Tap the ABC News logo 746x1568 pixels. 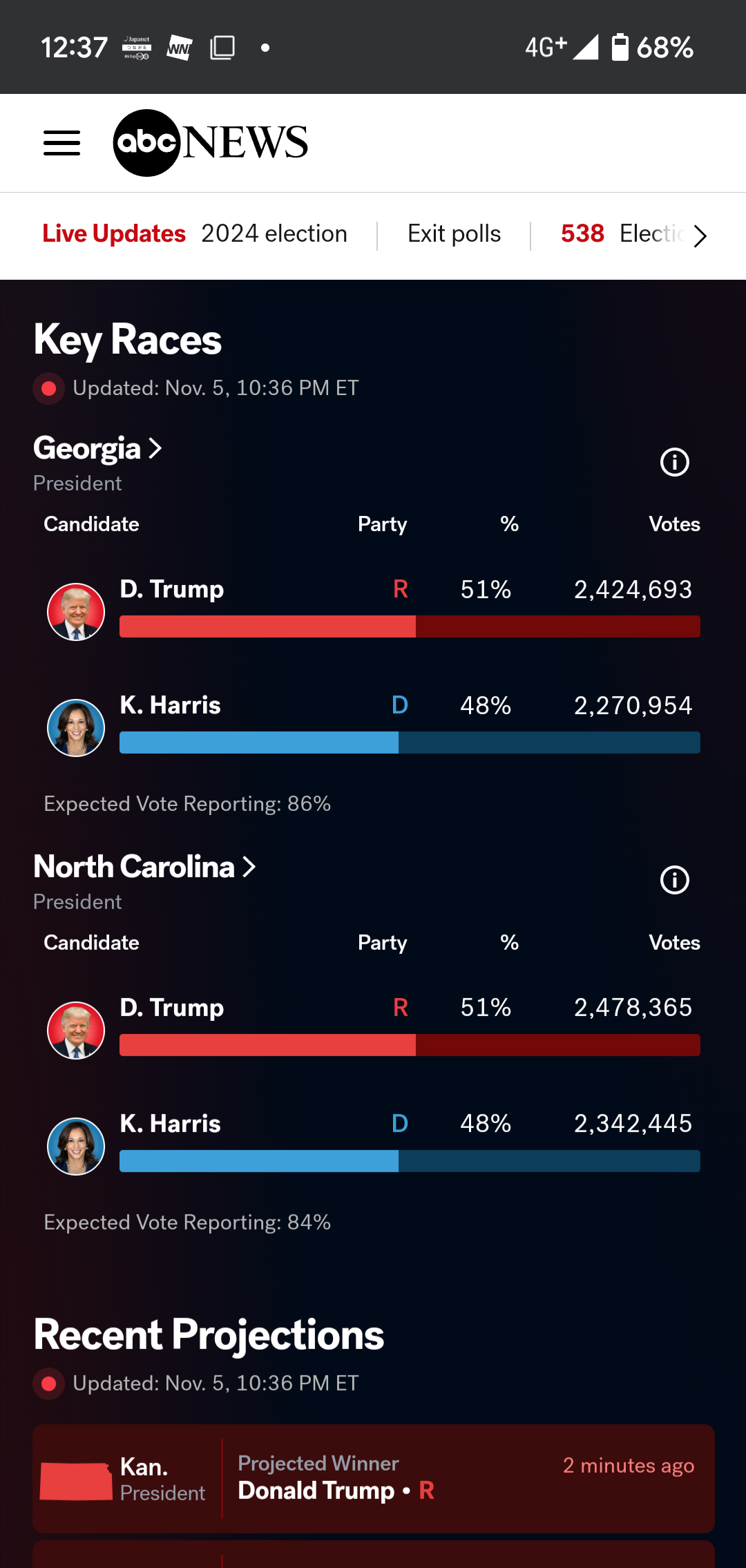(210, 143)
